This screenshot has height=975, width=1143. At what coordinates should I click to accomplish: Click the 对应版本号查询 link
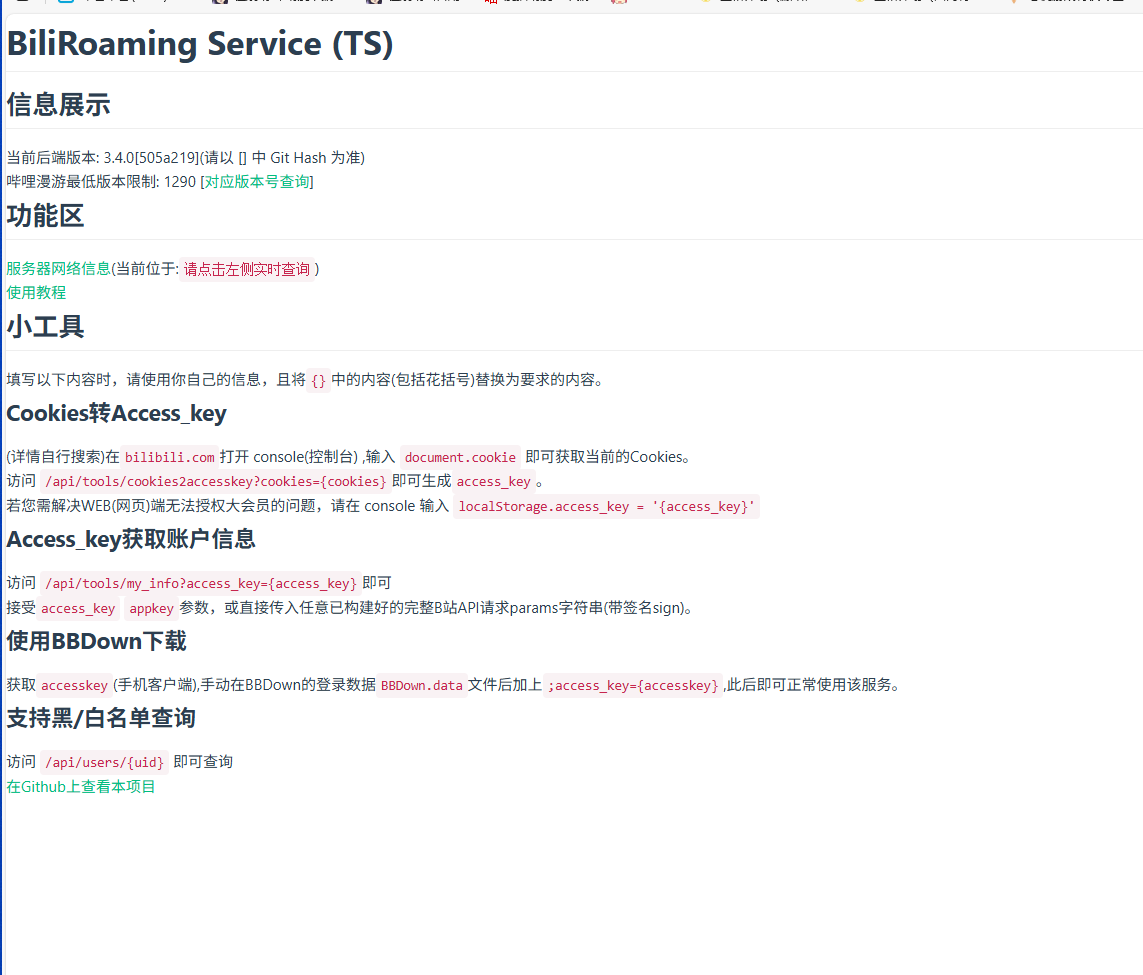coord(258,181)
